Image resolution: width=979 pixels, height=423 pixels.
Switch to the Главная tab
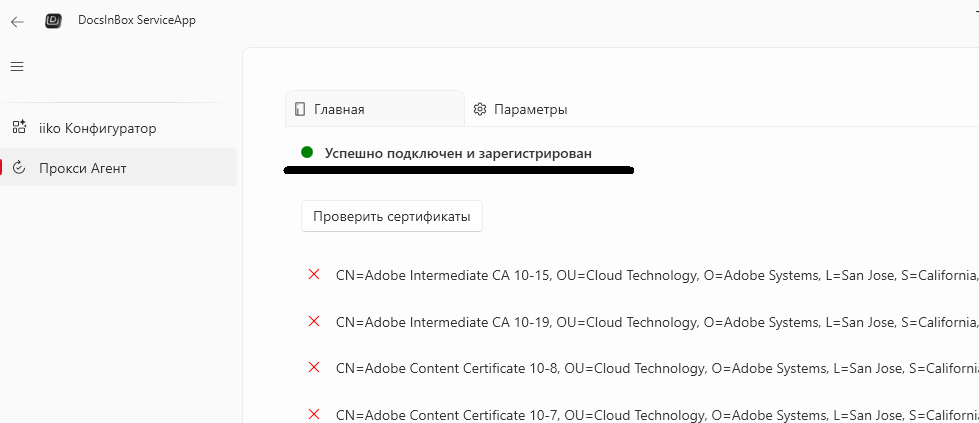[339, 109]
